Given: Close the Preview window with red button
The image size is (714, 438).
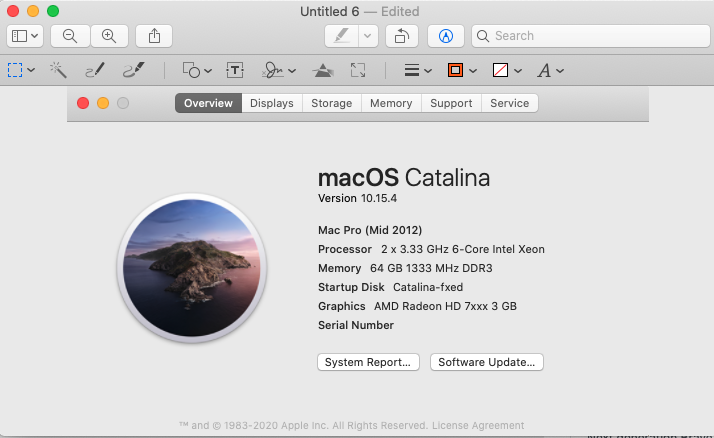Looking at the screenshot, I should (x=13, y=11).
